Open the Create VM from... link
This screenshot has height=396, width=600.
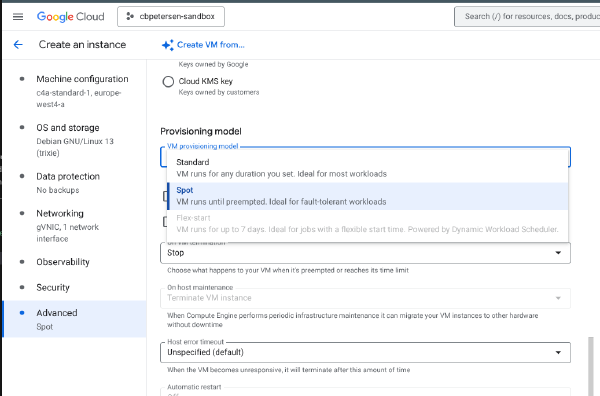pos(210,45)
